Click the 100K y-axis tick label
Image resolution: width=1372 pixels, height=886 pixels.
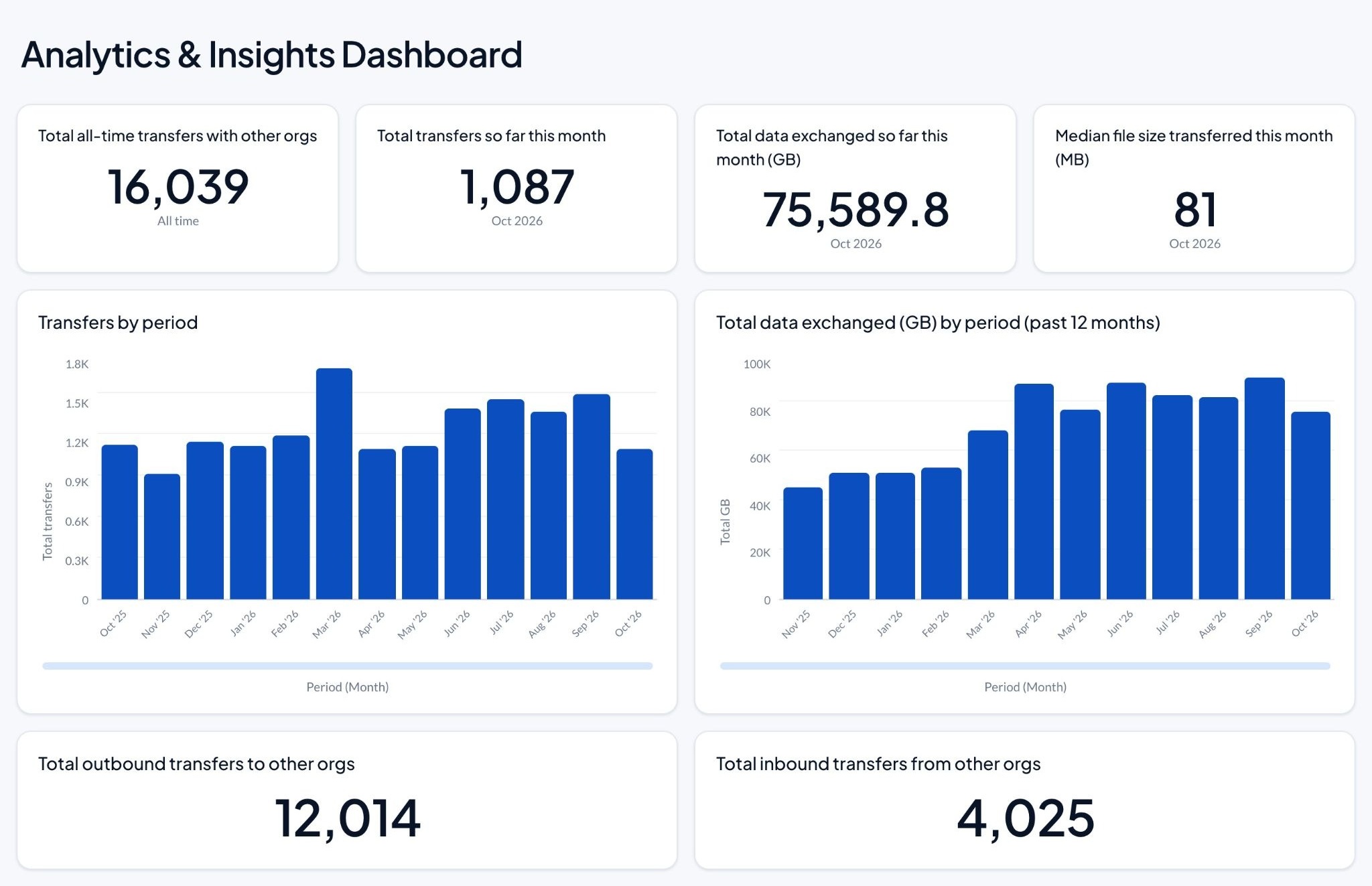tap(757, 364)
